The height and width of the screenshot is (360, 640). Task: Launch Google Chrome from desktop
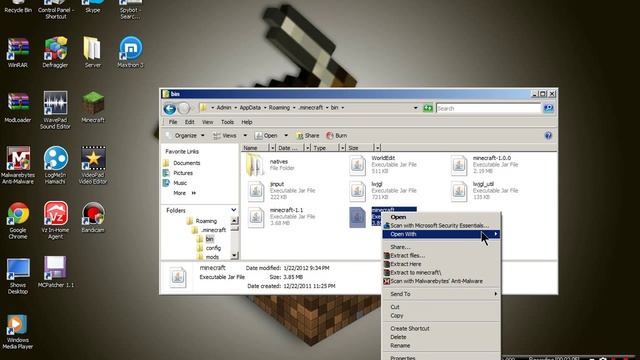click(18, 220)
